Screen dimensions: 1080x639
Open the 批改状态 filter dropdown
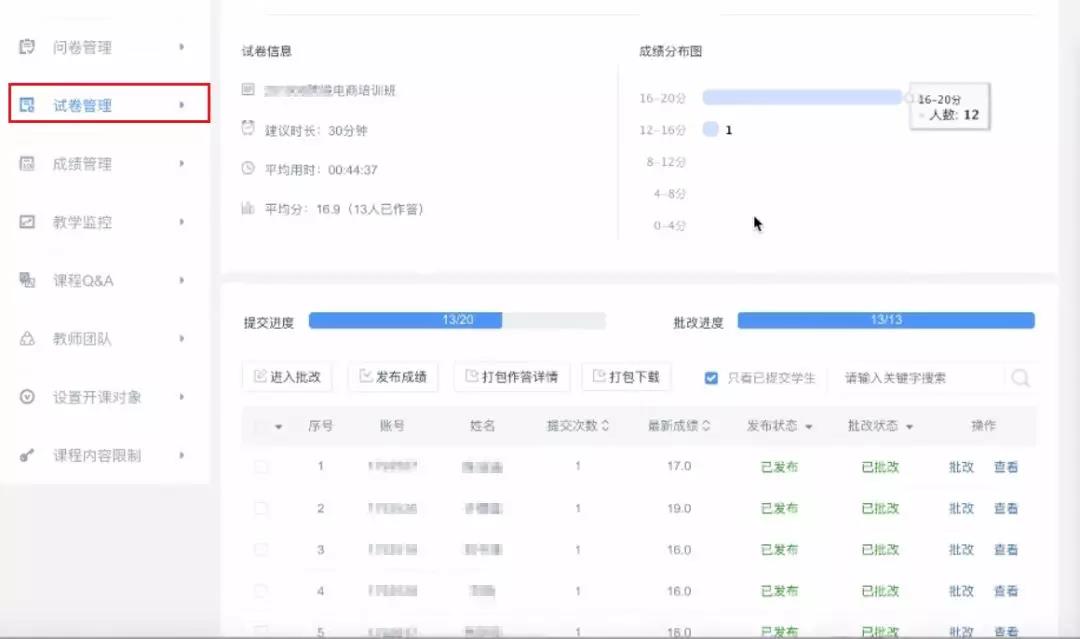pos(909,427)
